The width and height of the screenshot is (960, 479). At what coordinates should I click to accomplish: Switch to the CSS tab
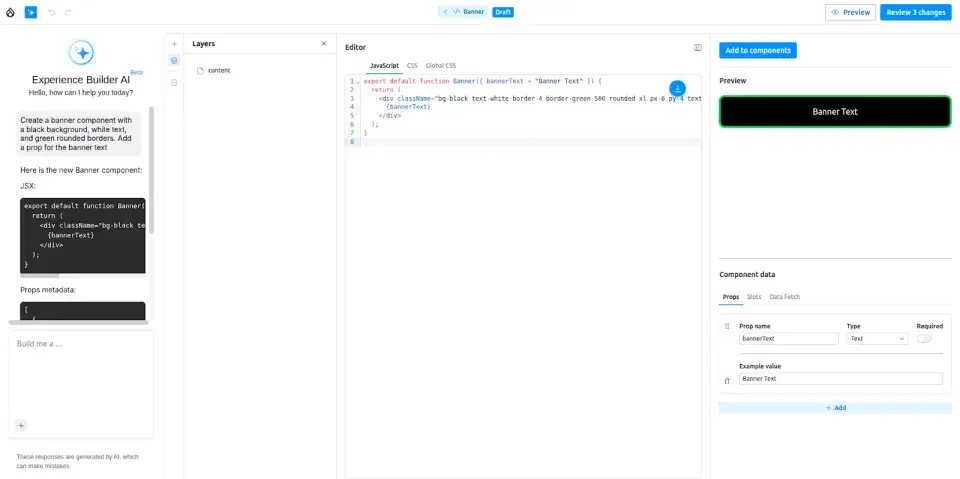click(412, 66)
